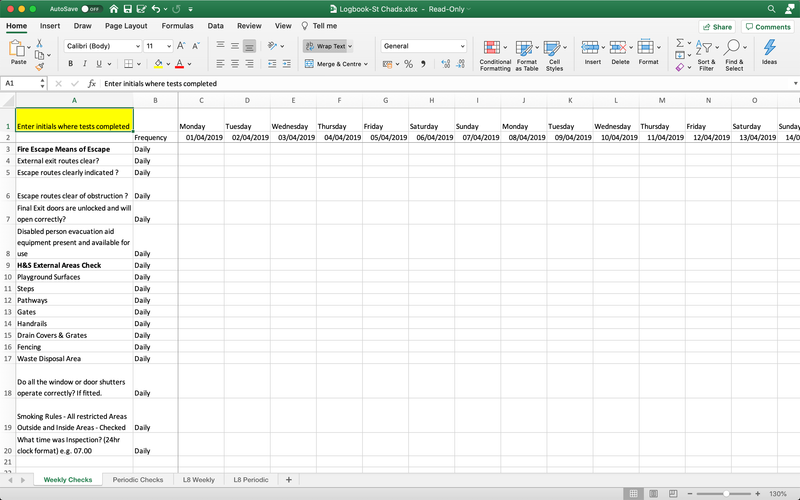Click the Insert cells icon
The width and height of the screenshot is (800, 500).
[590, 47]
